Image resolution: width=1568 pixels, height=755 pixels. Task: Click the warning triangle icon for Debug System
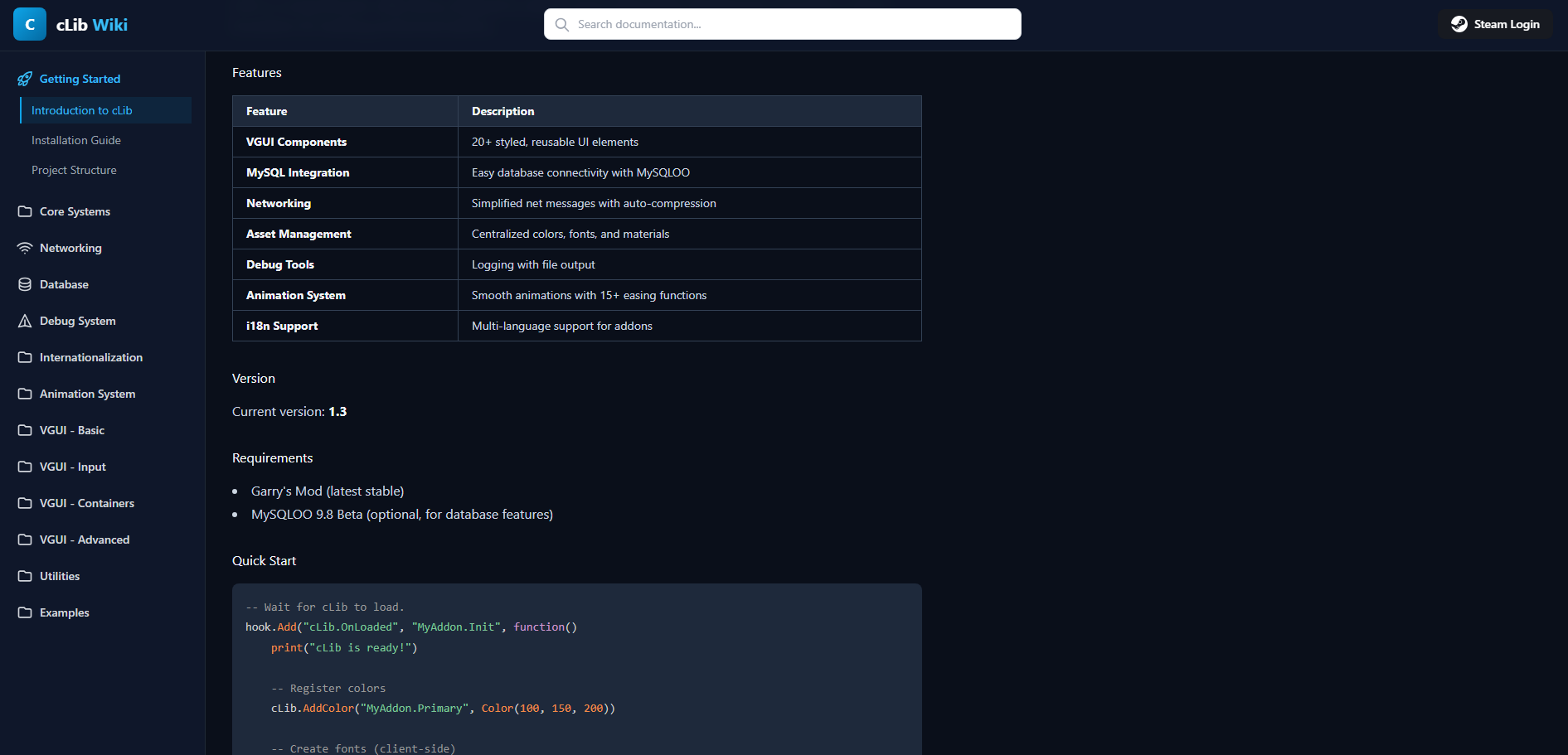pyautogui.click(x=25, y=321)
